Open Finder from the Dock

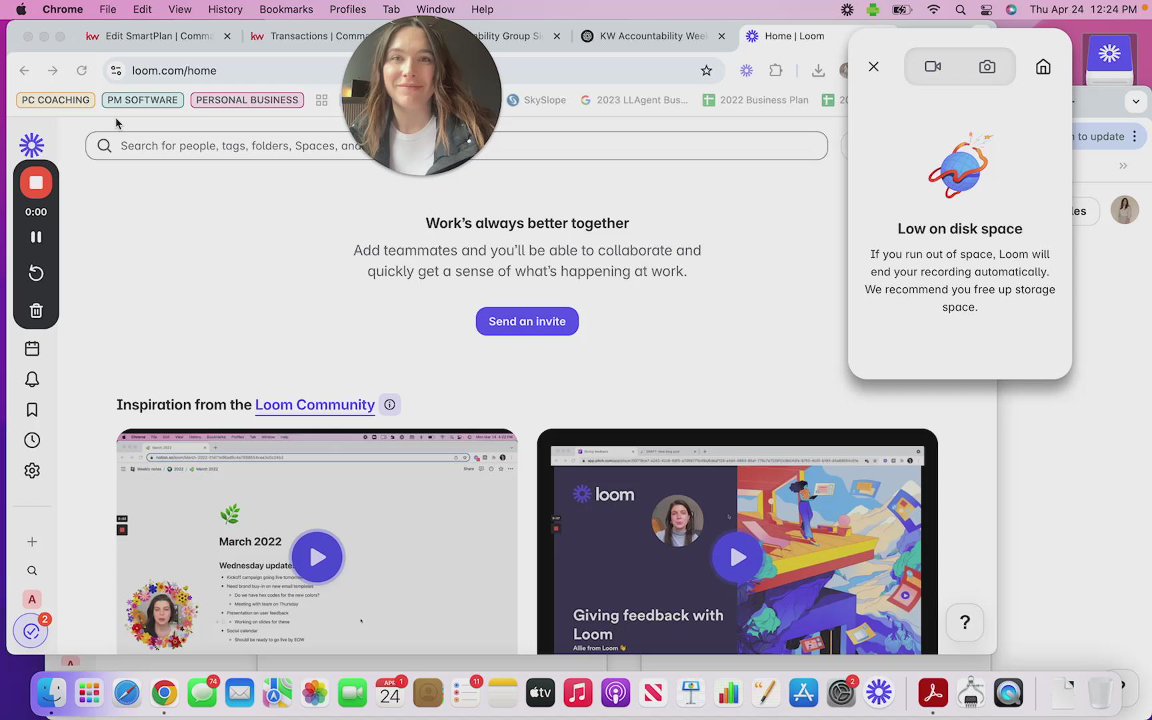(51, 692)
